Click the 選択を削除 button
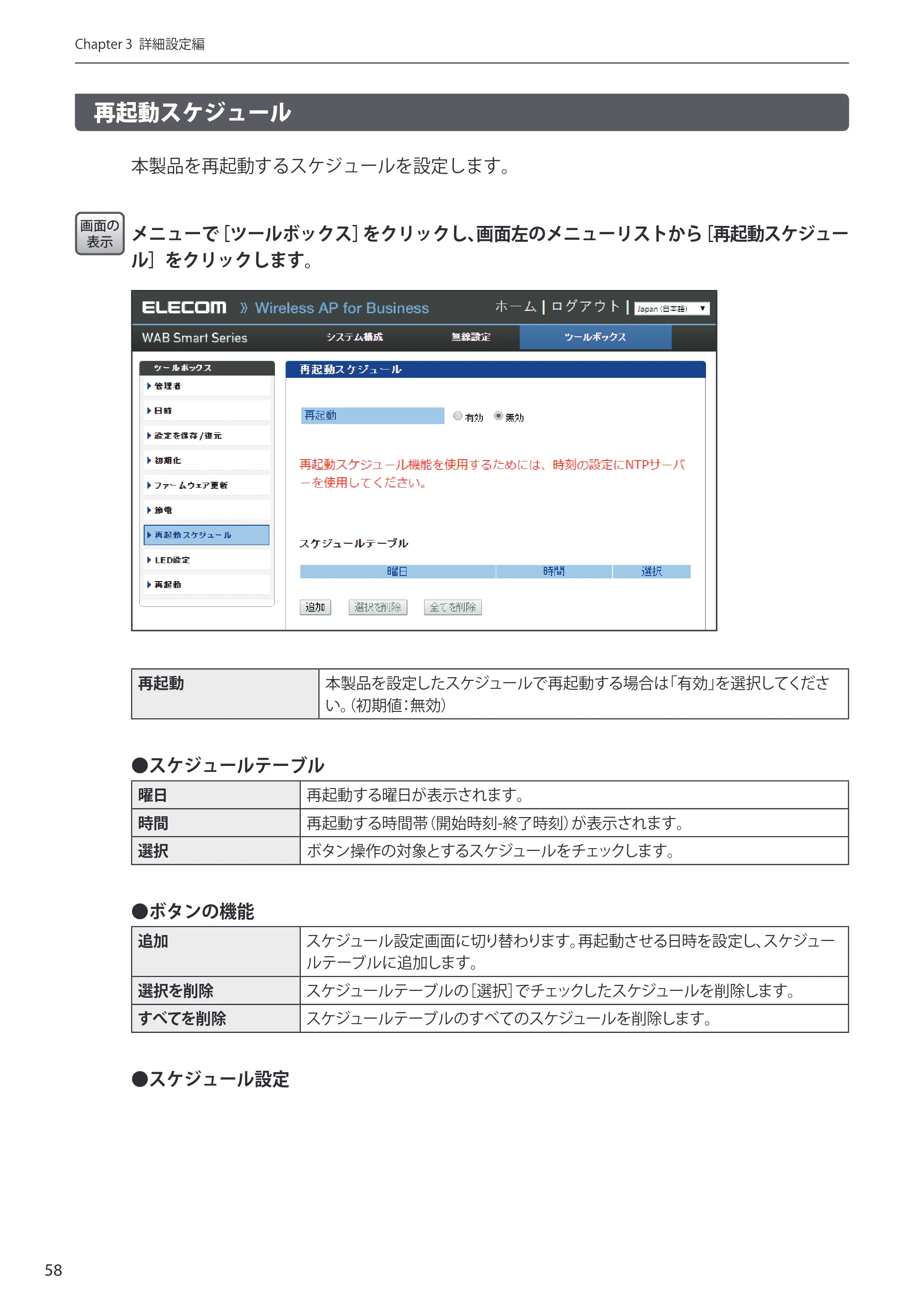Image resolution: width=924 pixels, height=1311 pixels. [x=377, y=607]
